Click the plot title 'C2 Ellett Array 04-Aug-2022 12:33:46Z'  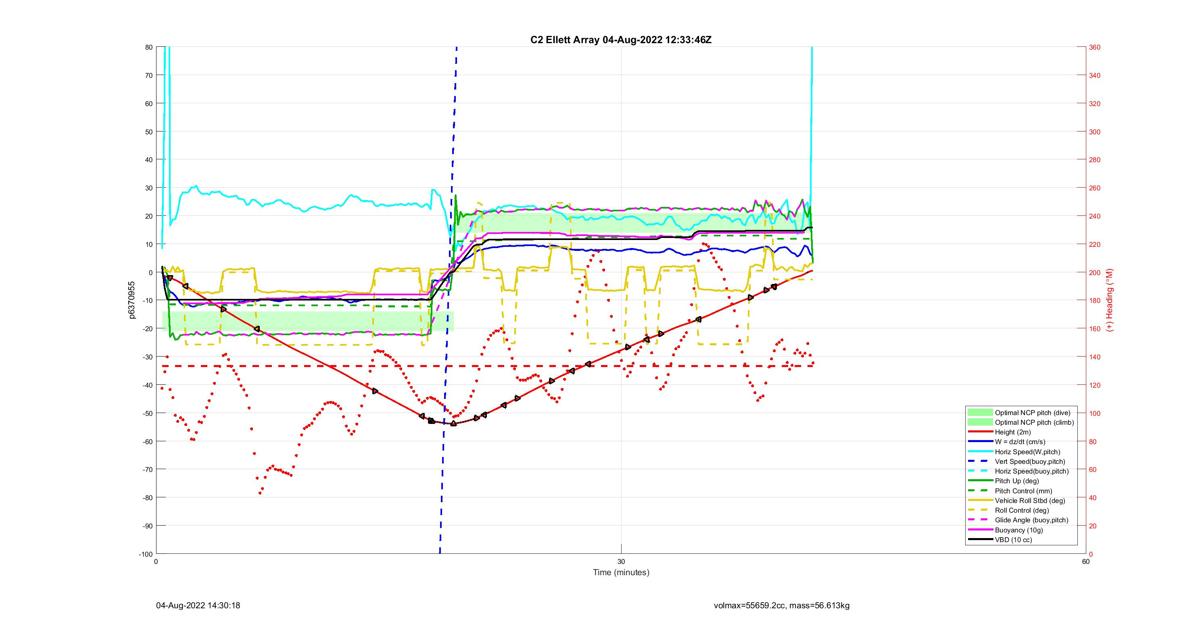(621, 40)
